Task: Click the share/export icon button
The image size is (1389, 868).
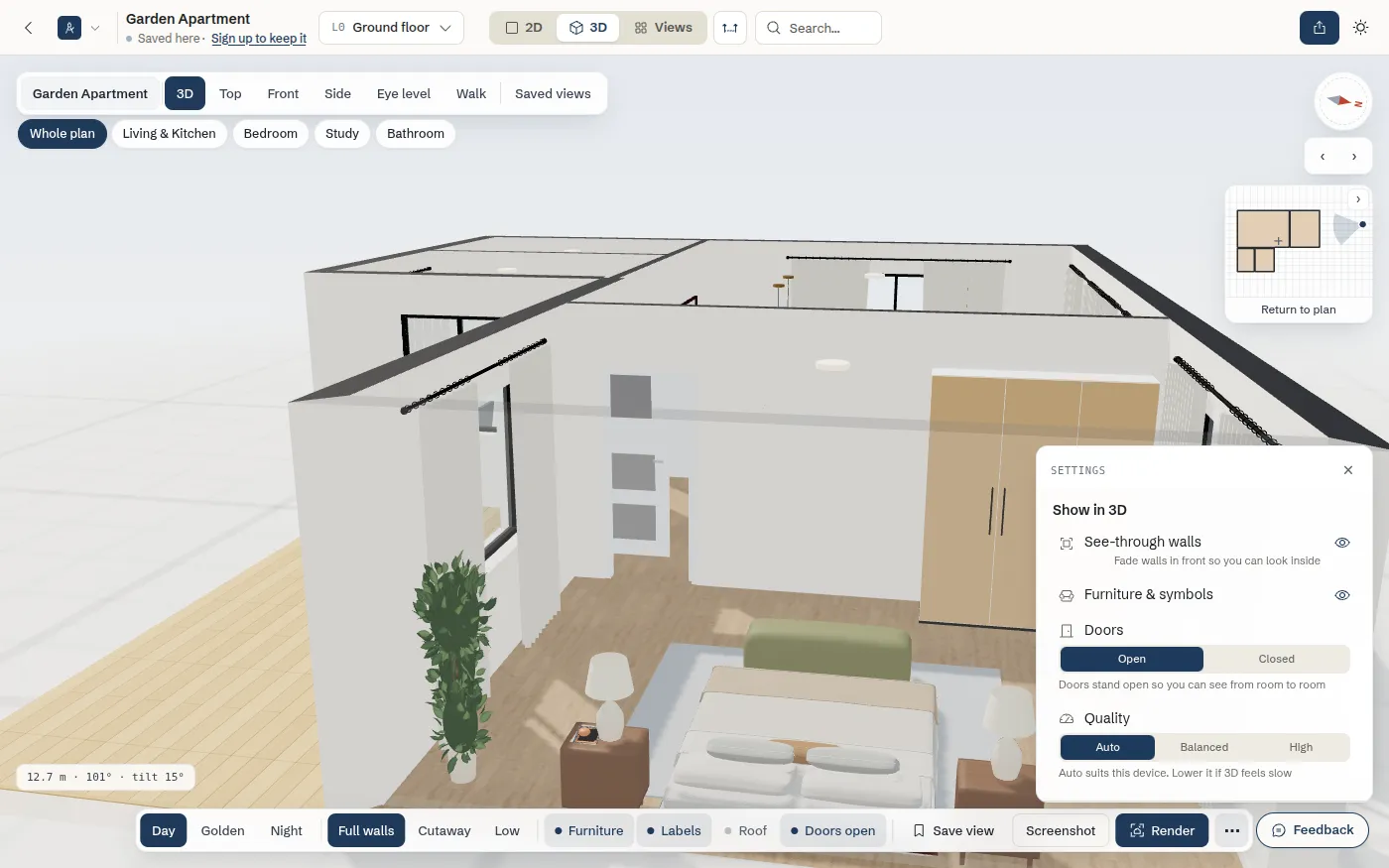Action: 1320,28
